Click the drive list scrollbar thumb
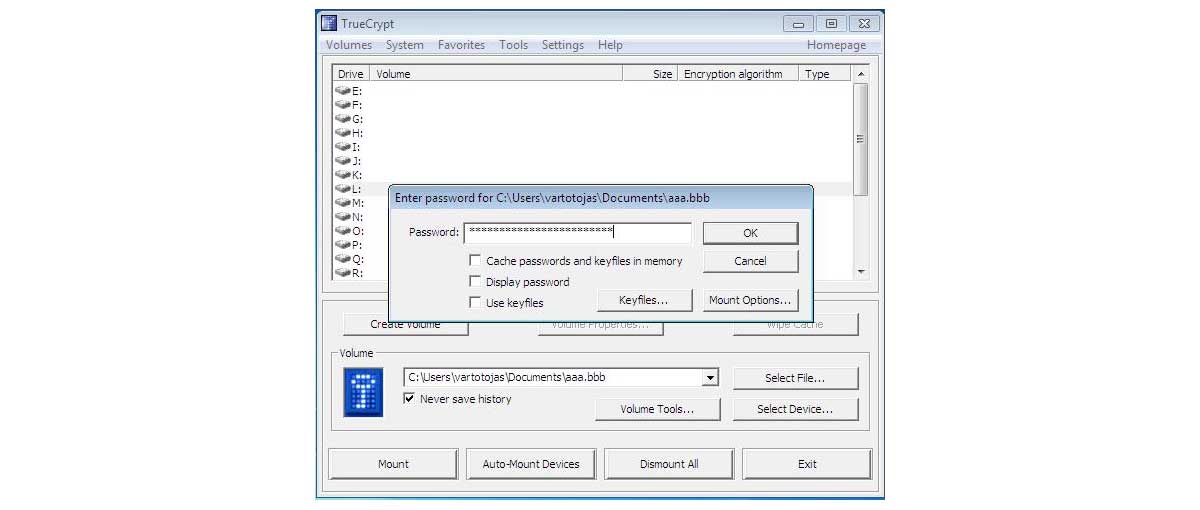1200x510 pixels. (861, 139)
